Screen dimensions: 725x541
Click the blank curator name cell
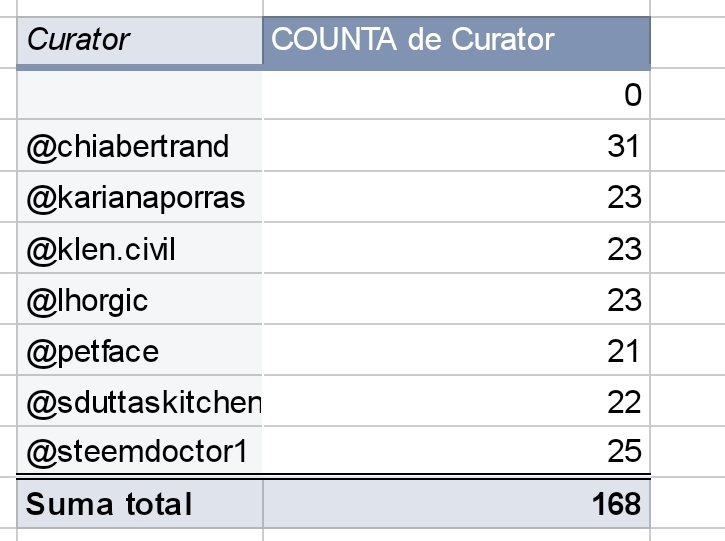point(140,95)
